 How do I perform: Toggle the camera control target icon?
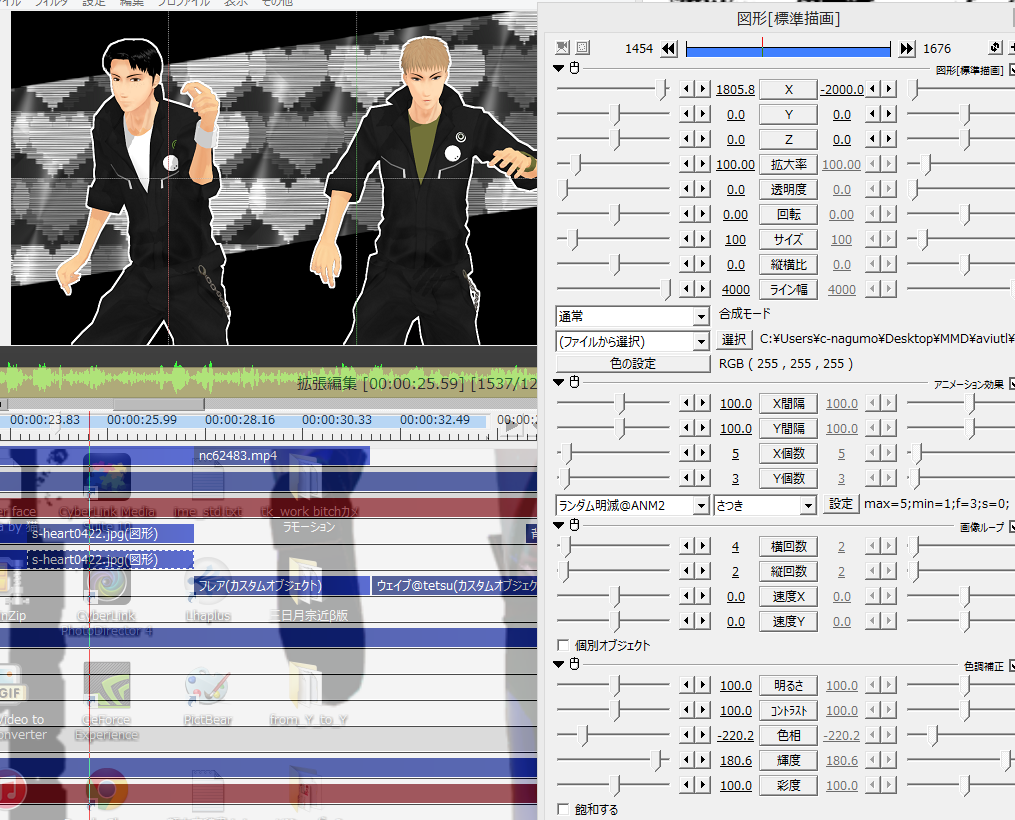(562, 47)
